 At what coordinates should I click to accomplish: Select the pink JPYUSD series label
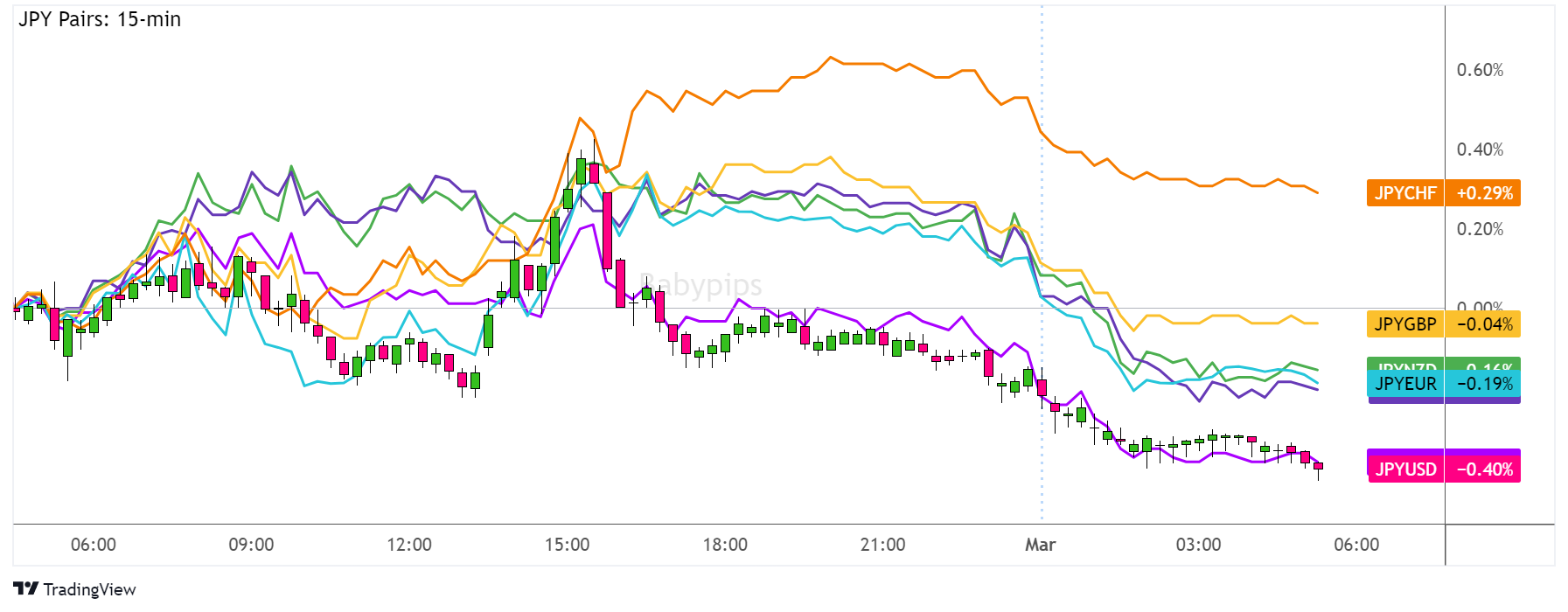[1404, 469]
